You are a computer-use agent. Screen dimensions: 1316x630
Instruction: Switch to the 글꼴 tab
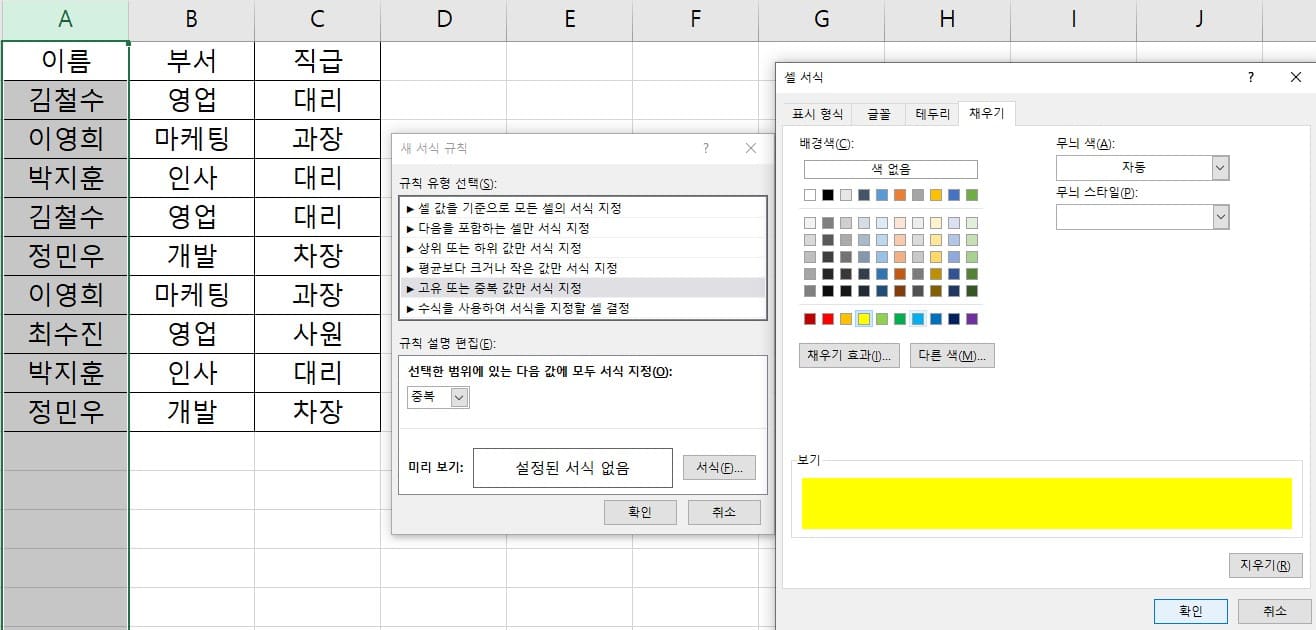(x=877, y=113)
